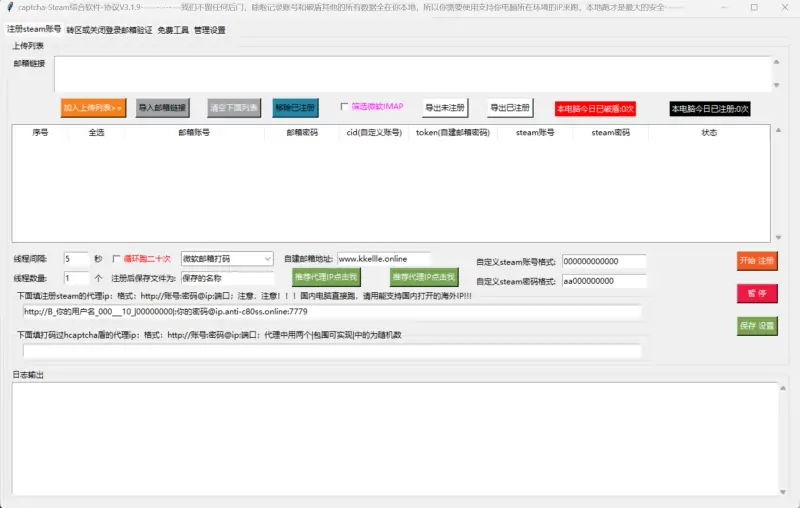Click the 全选 column header
Screen dimensions: 800x508
[97, 132]
